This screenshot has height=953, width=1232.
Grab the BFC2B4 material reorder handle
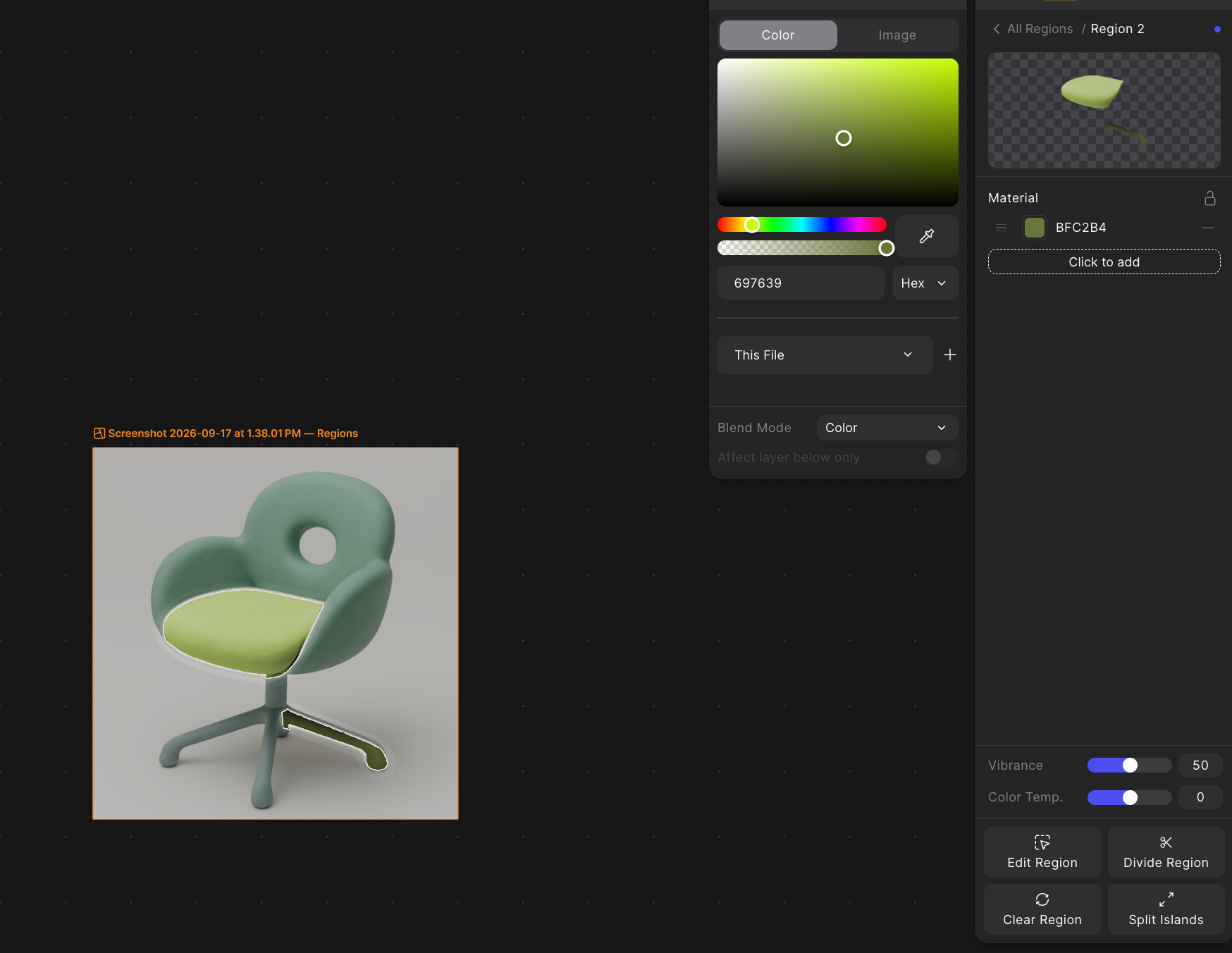click(x=1001, y=228)
